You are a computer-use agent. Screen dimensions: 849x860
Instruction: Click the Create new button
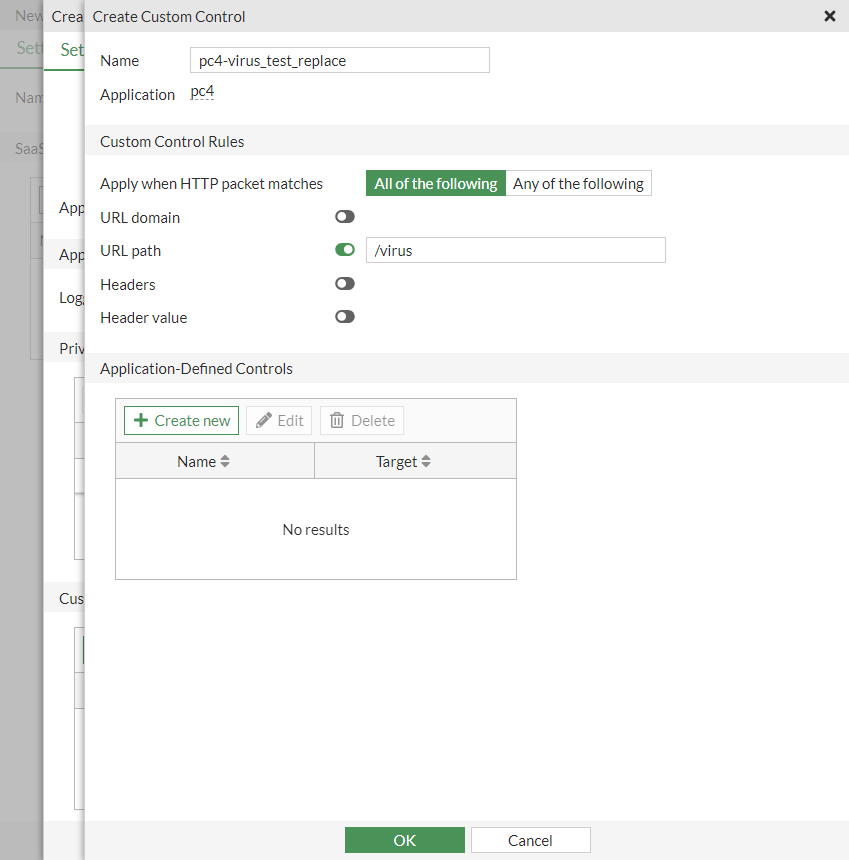coord(180,420)
